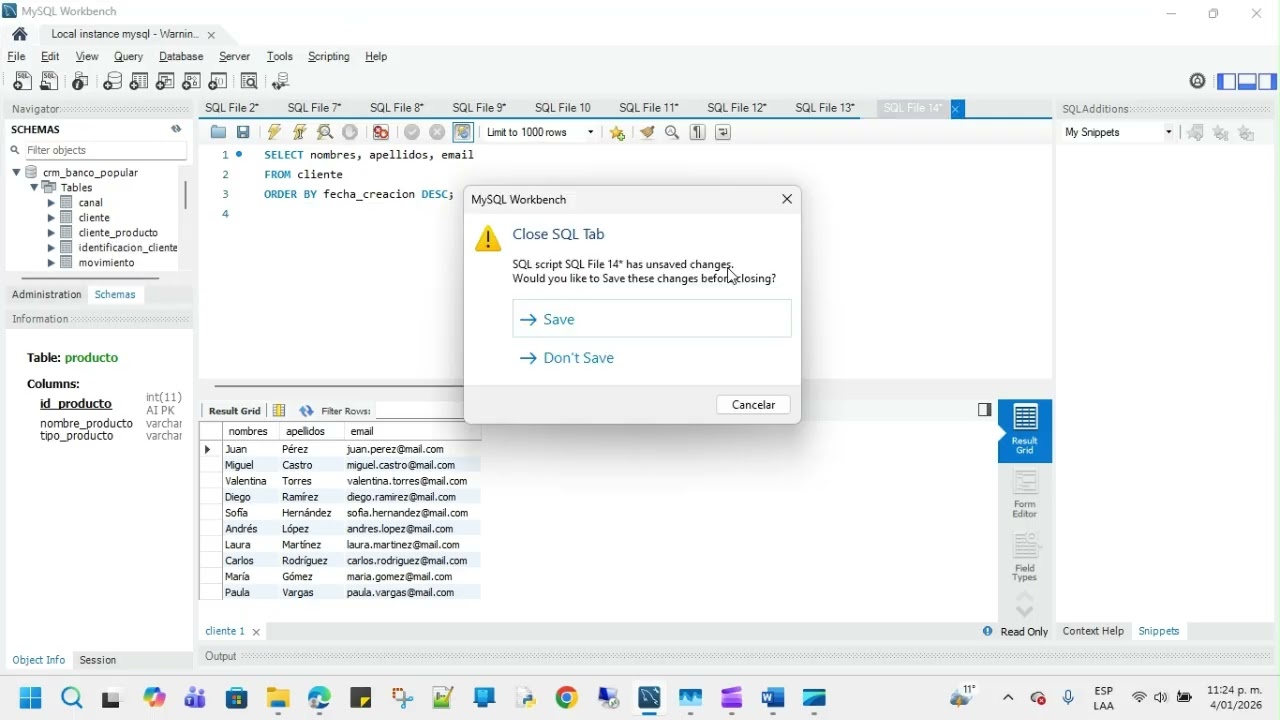This screenshot has width=1280, height=720.
Task: Create a new stored procedure toolbar icon
Action: [x=192, y=82]
